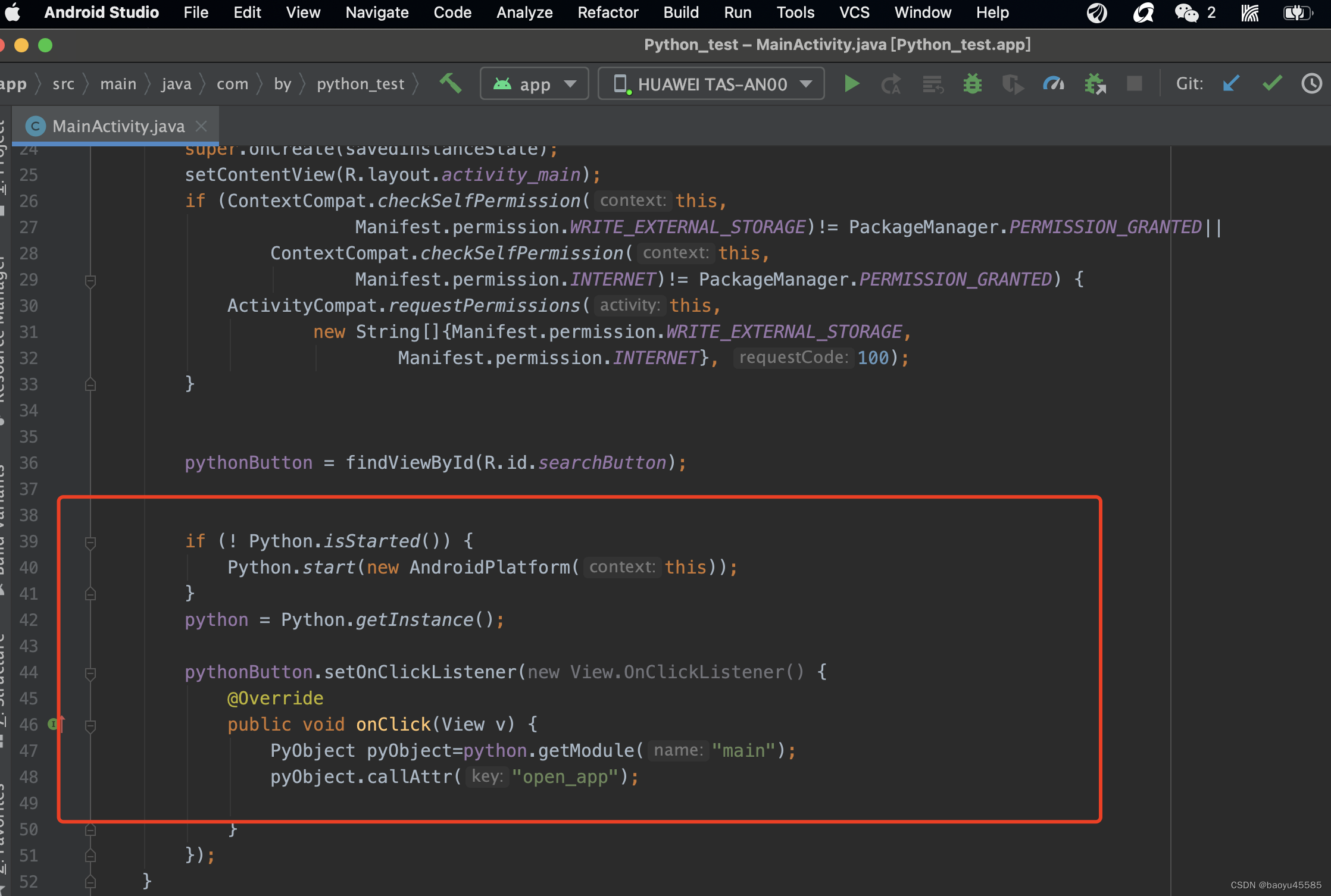The height and width of the screenshot is (896, 1331).
Task: Click the @Override annotation
Action: (x=275, y=698)
